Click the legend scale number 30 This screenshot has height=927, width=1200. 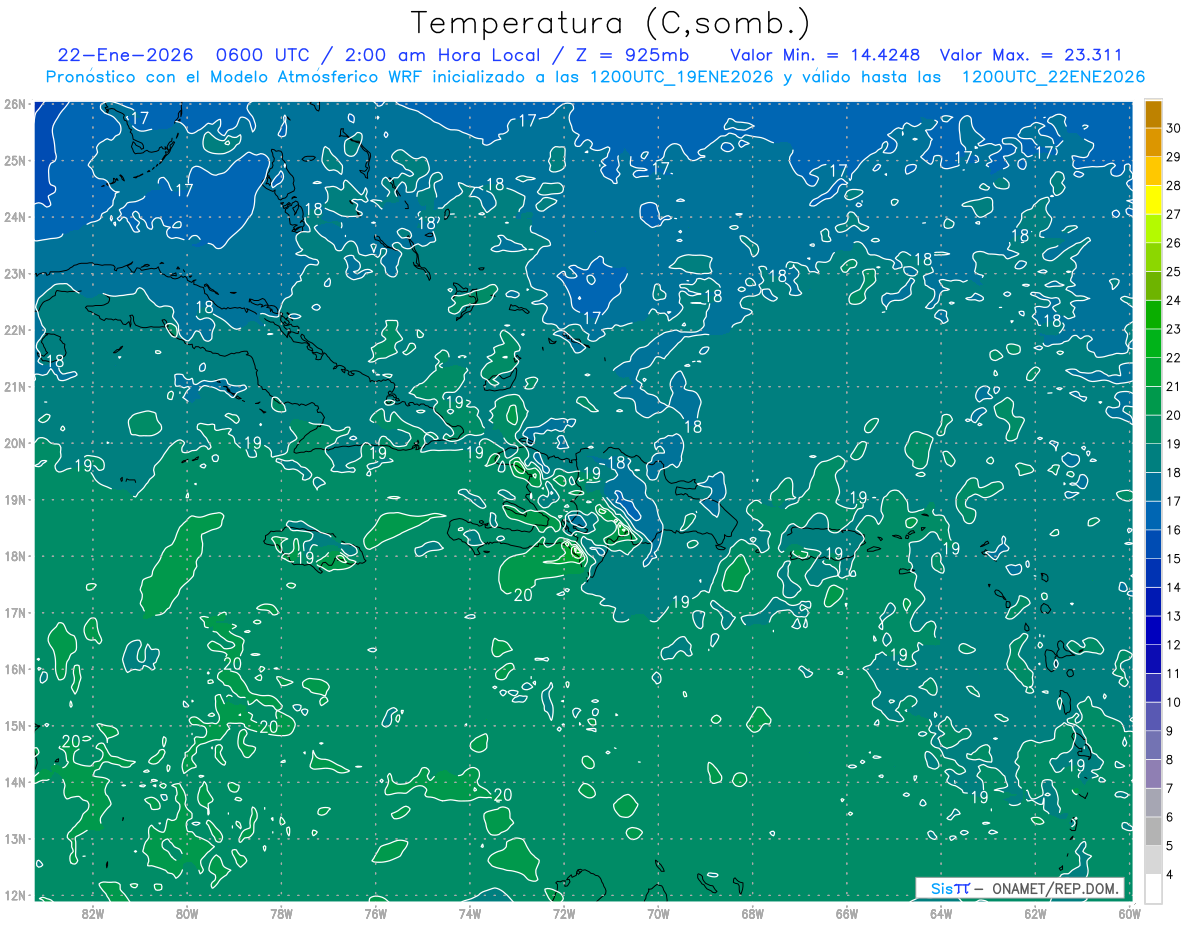point(1173,128)
